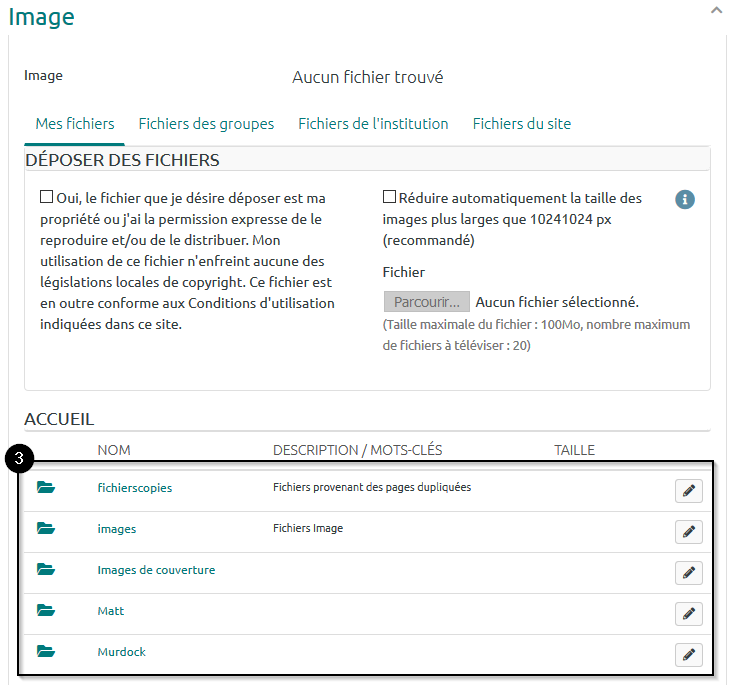Edit the Murdock folder with pencil icon
This screenshot has height=685, width=731.
point(688,655)
